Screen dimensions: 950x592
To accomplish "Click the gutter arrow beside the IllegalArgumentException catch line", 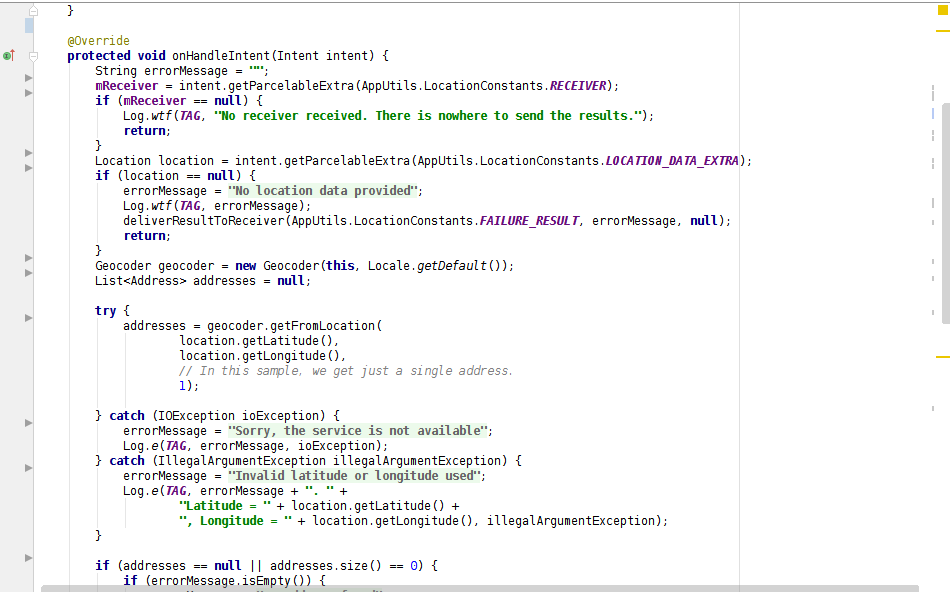I will [28, 468].
